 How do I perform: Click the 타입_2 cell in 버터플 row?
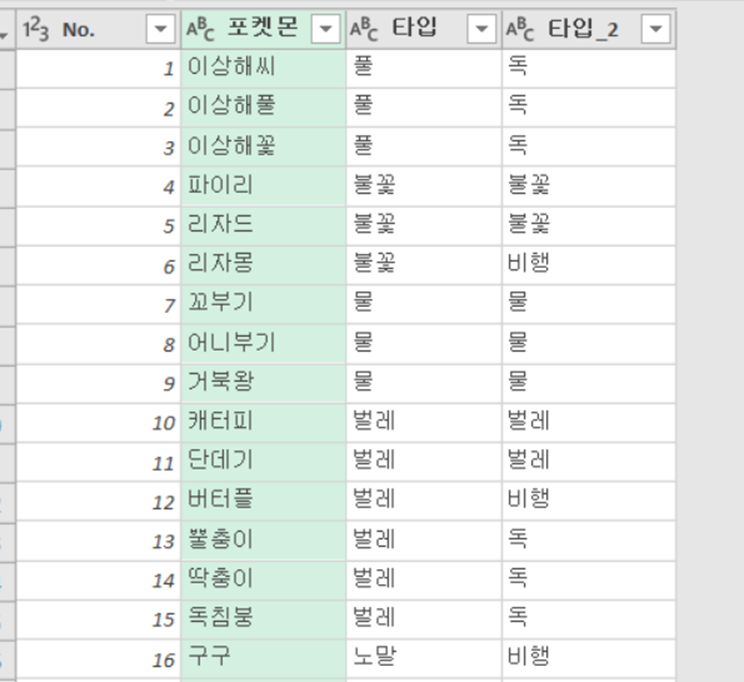589,501
